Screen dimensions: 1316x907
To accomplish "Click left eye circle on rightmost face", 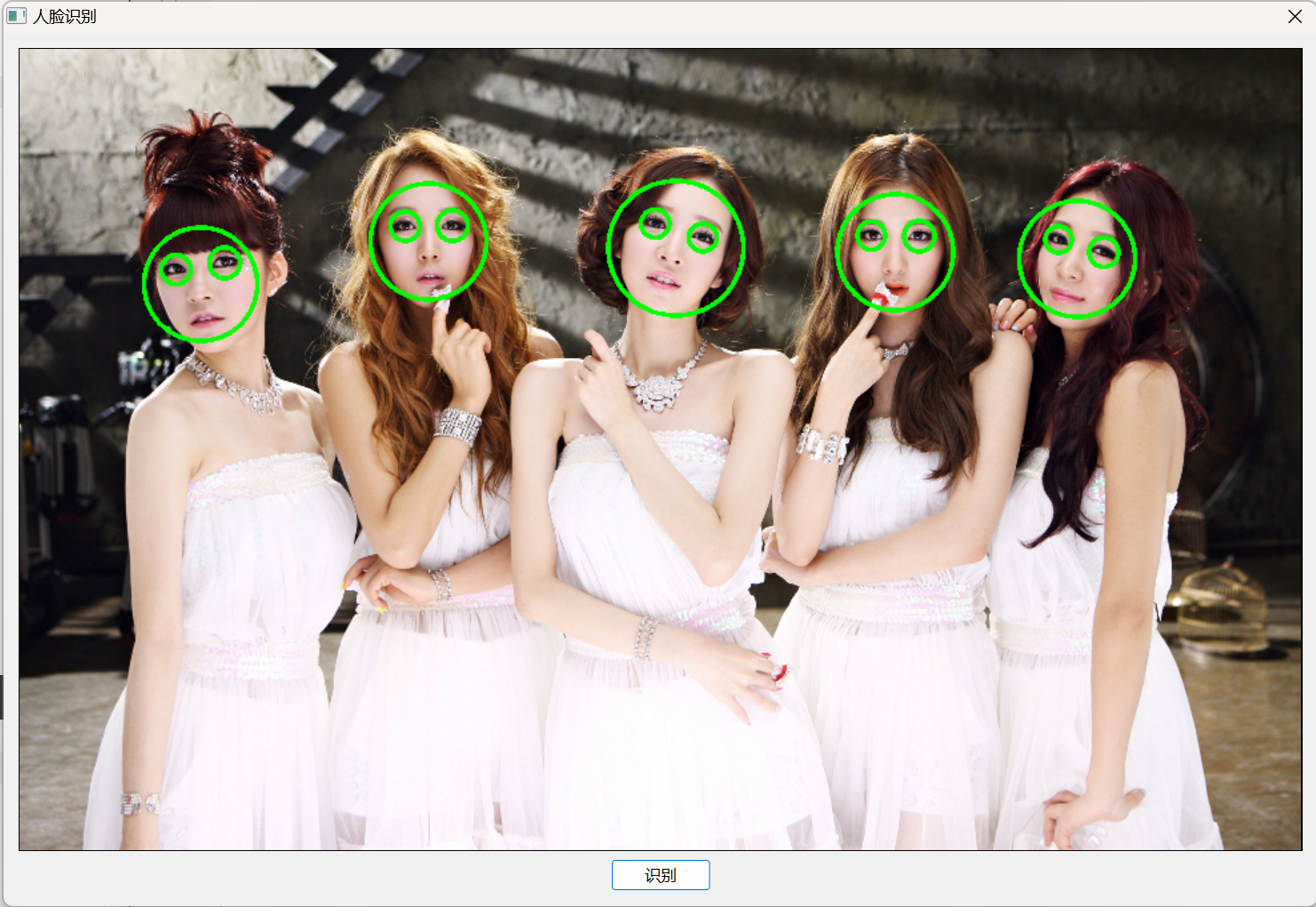I will [x=1058, y=239].
